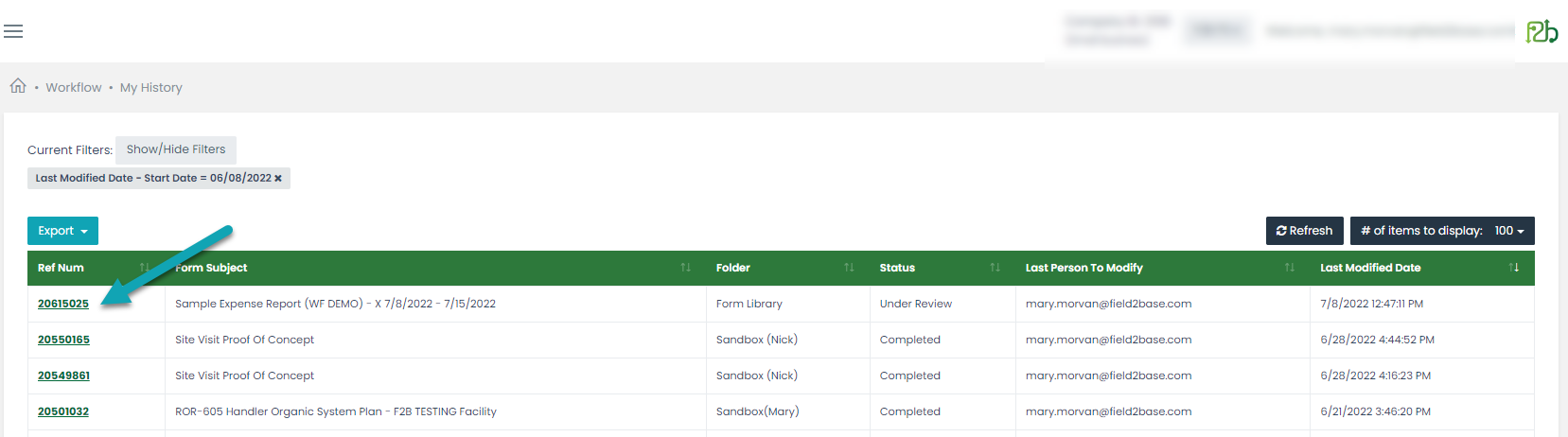Sort by Last Person To Modify arrows

click(x=1289, y=268)
